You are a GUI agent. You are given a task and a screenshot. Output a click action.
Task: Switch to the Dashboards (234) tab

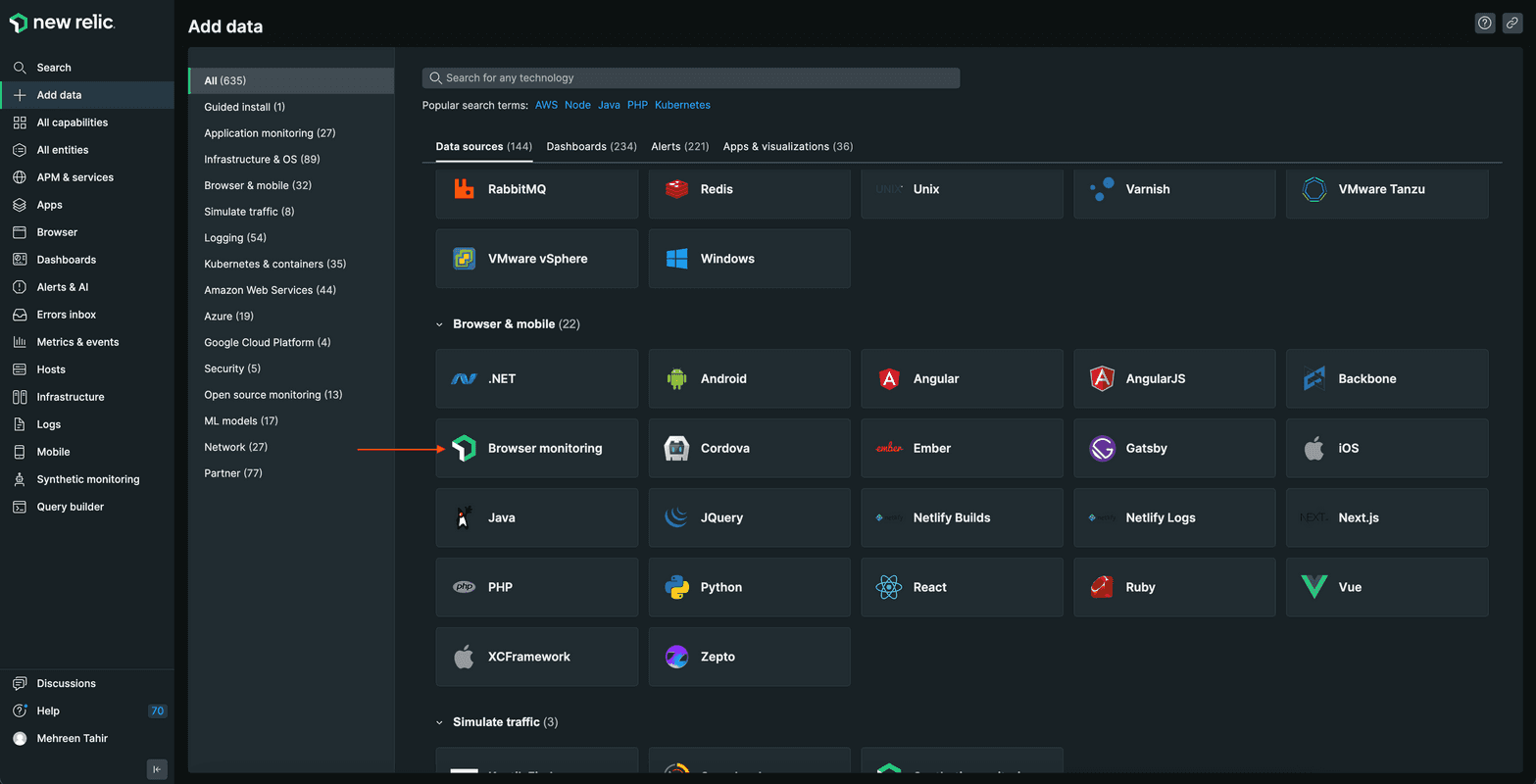coord(591,147)
